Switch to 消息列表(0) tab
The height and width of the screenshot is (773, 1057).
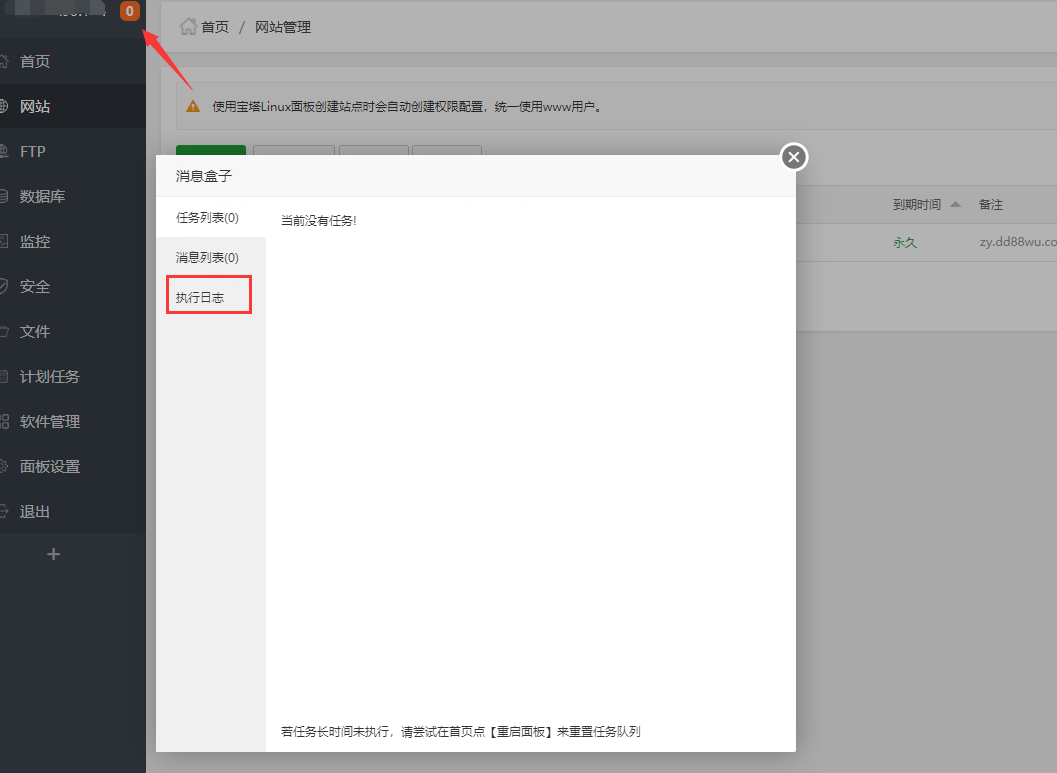click(211, 257)
